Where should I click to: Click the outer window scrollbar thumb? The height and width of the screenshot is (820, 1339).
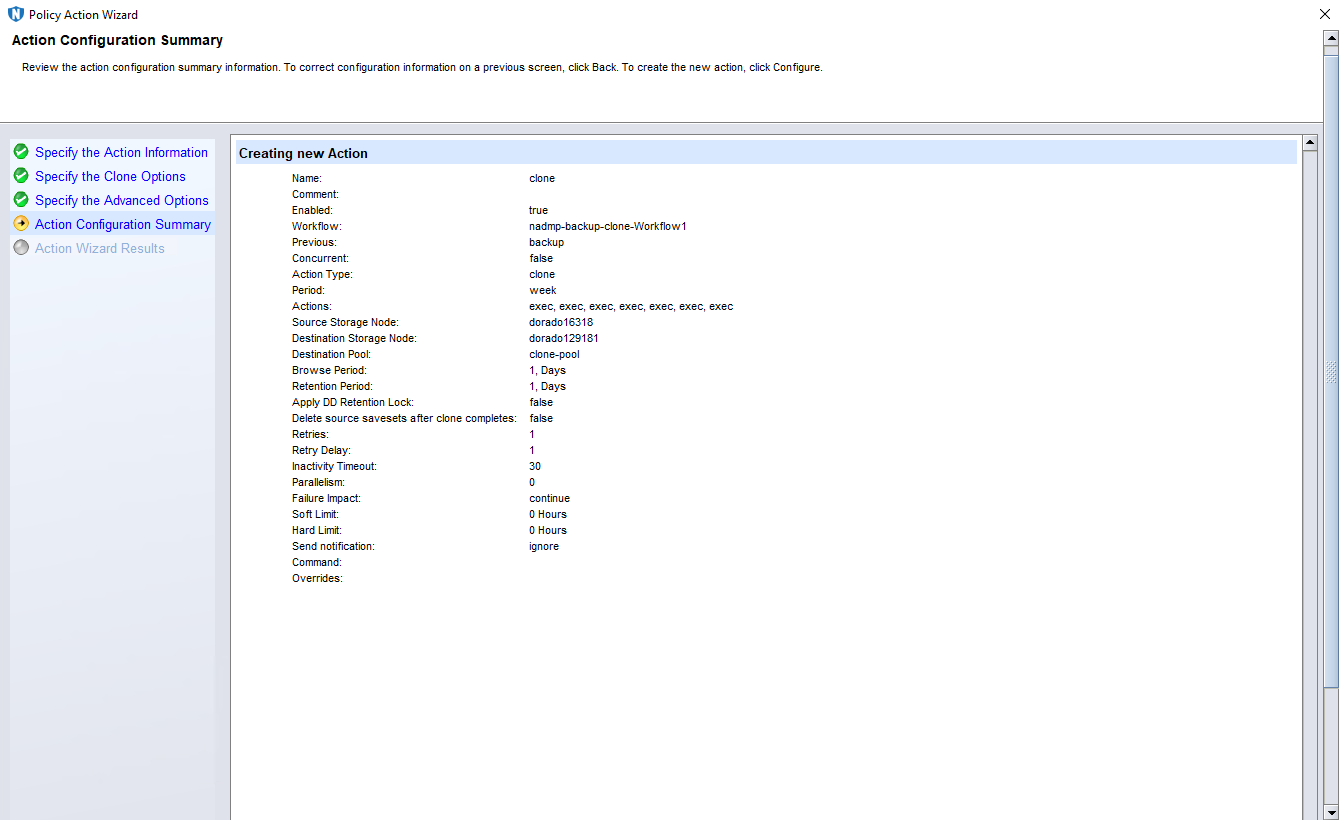coord(1331,371)
